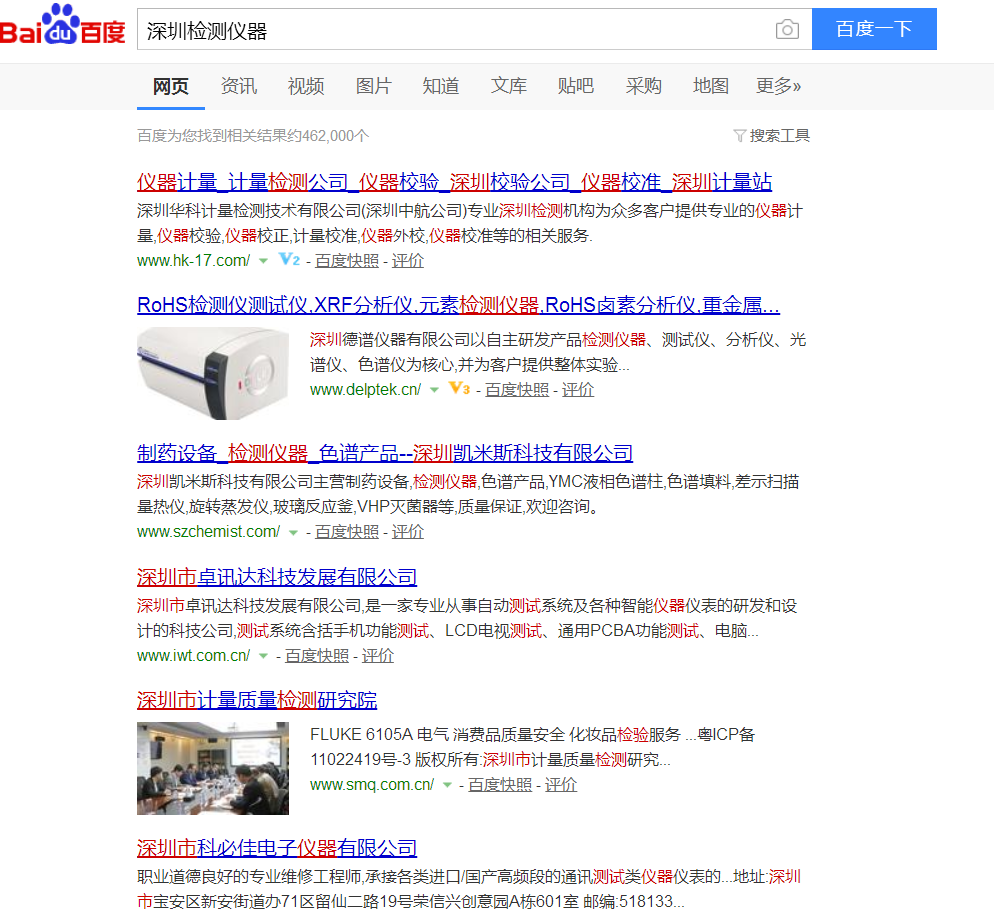This screenshot has width=994, height=912.
Task: Open the 采购 tab
Action: 643,86
